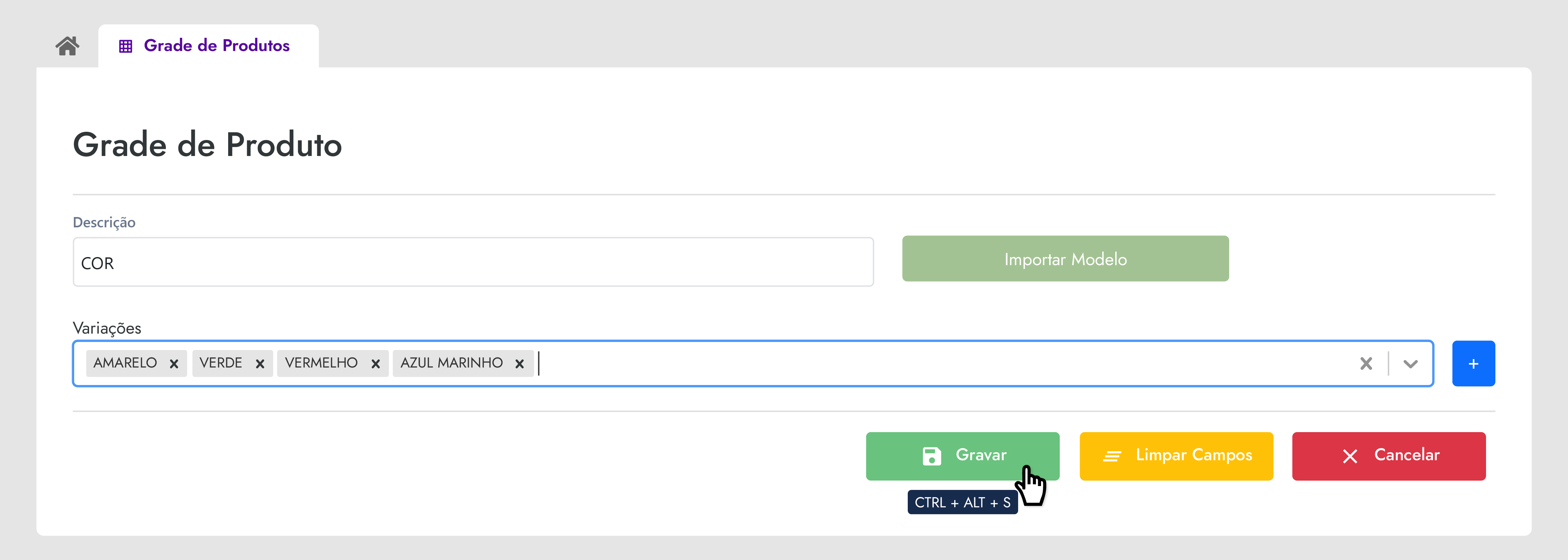Viewport: 1568px width, 560px height.
Task: Save the form with Gravar
Action: tap(962, 456)
